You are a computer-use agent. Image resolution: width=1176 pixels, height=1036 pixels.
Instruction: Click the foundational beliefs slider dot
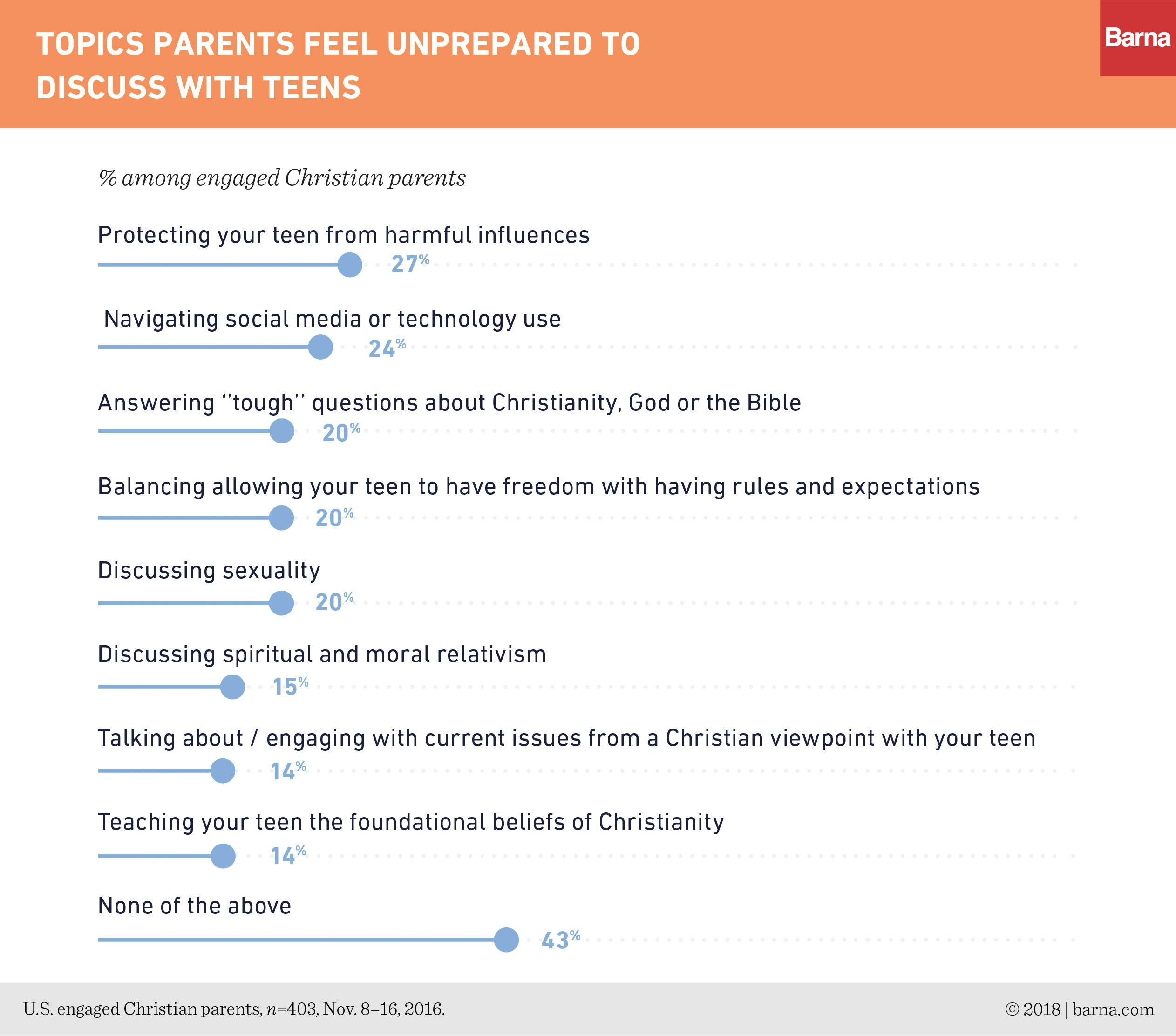223,856
